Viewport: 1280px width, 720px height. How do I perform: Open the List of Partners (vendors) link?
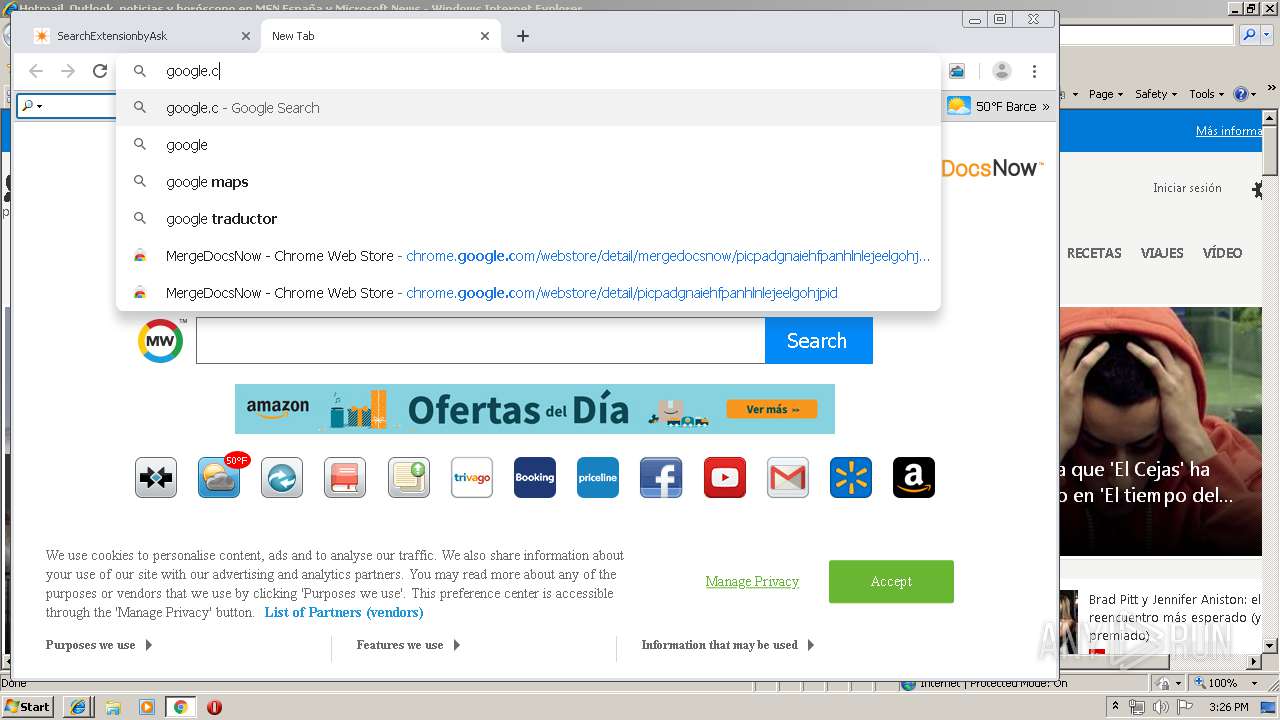pyautogui.click(x=344, y=612)
